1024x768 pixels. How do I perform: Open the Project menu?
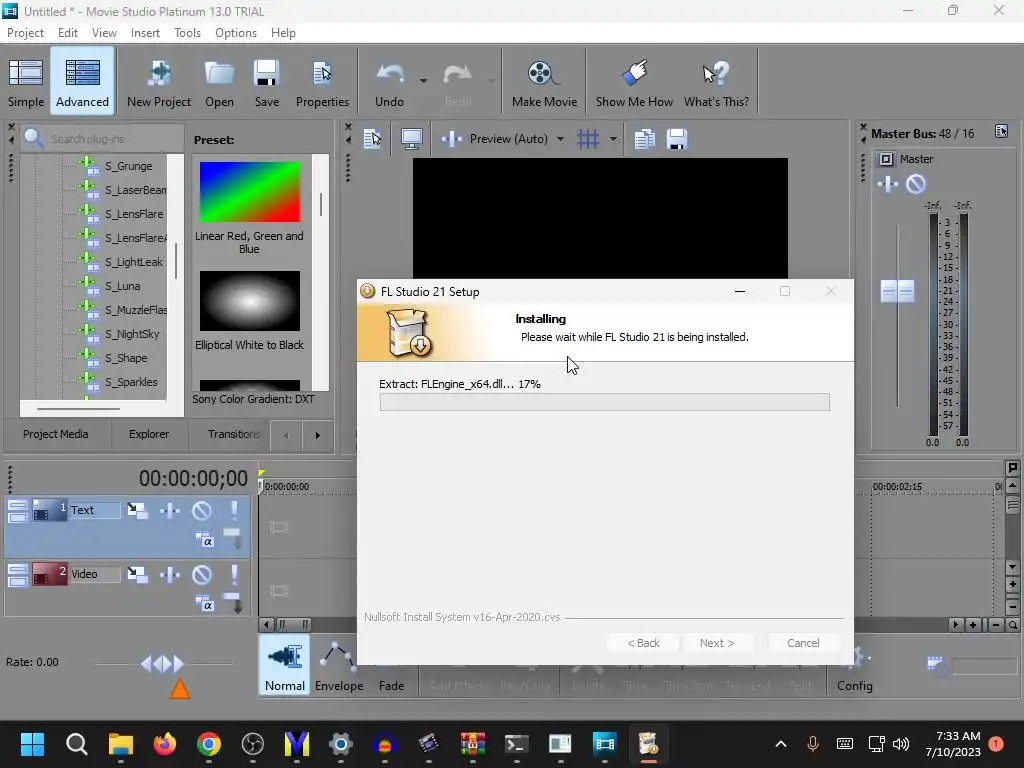pyautogui.click(x=25, y=33)
